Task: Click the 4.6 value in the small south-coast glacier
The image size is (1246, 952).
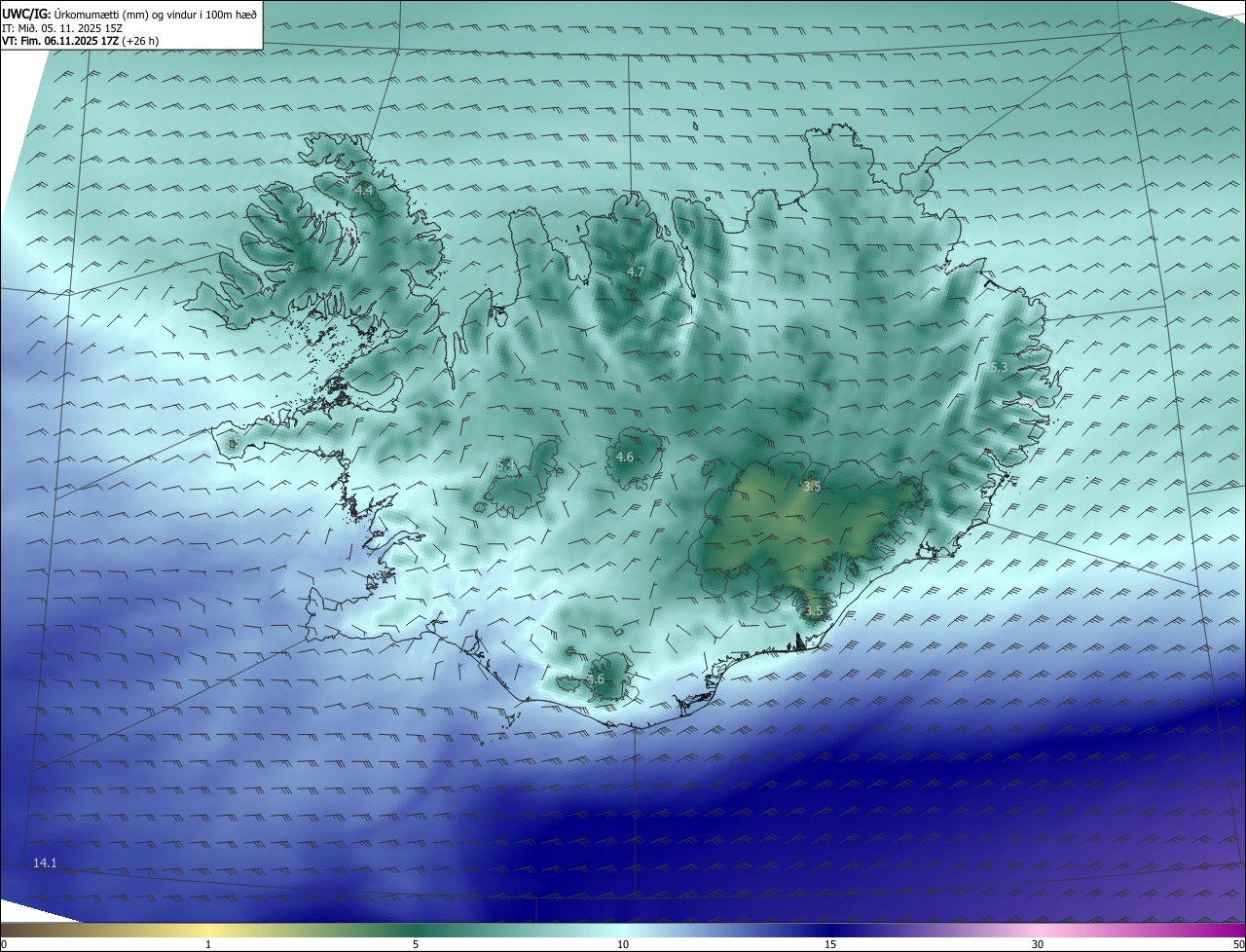Action: [596, 678]
